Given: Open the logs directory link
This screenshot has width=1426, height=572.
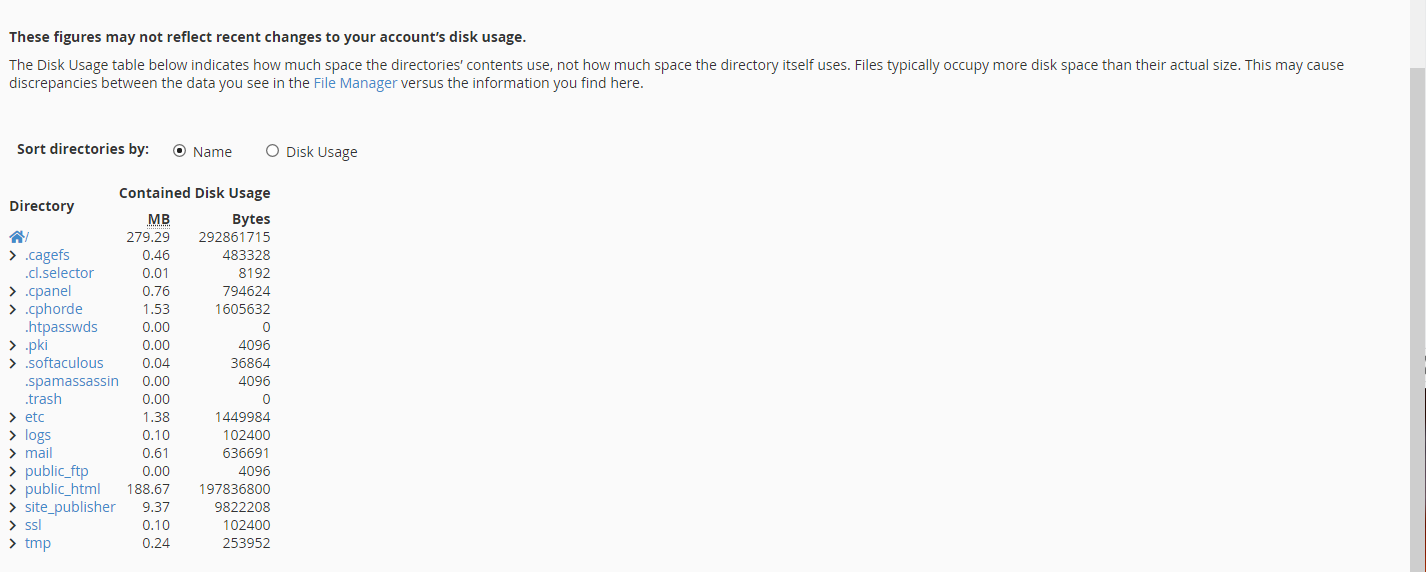Looking at the screenshot, I should point(38,435).
